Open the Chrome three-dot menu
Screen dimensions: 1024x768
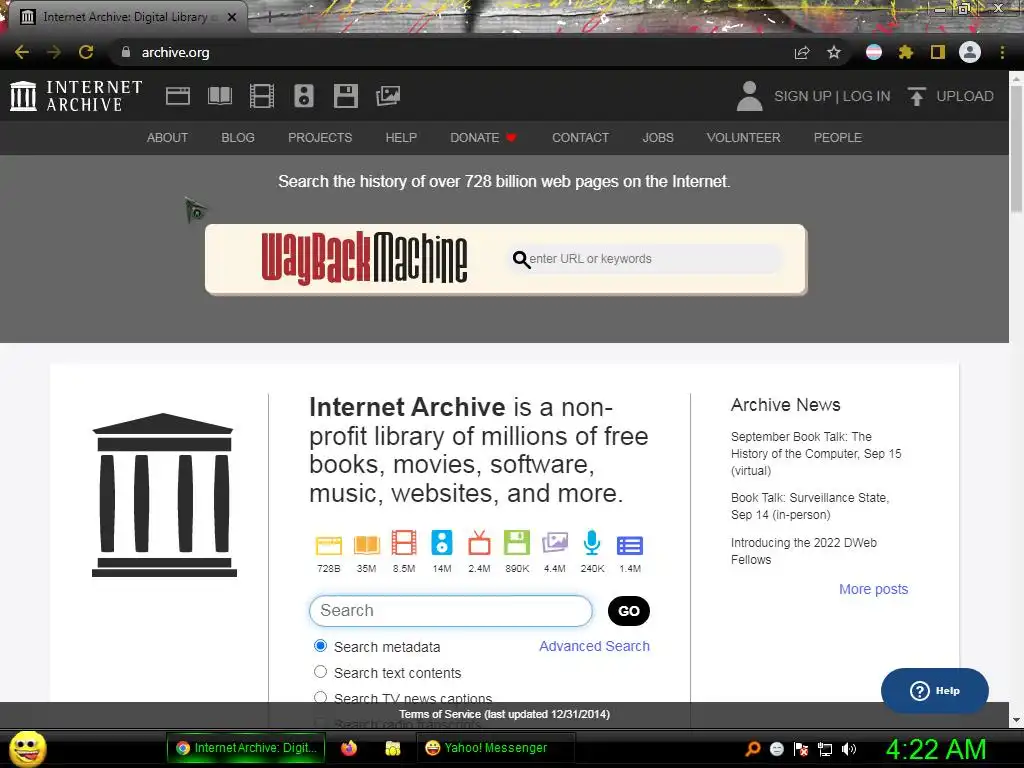coord(1002,52)
